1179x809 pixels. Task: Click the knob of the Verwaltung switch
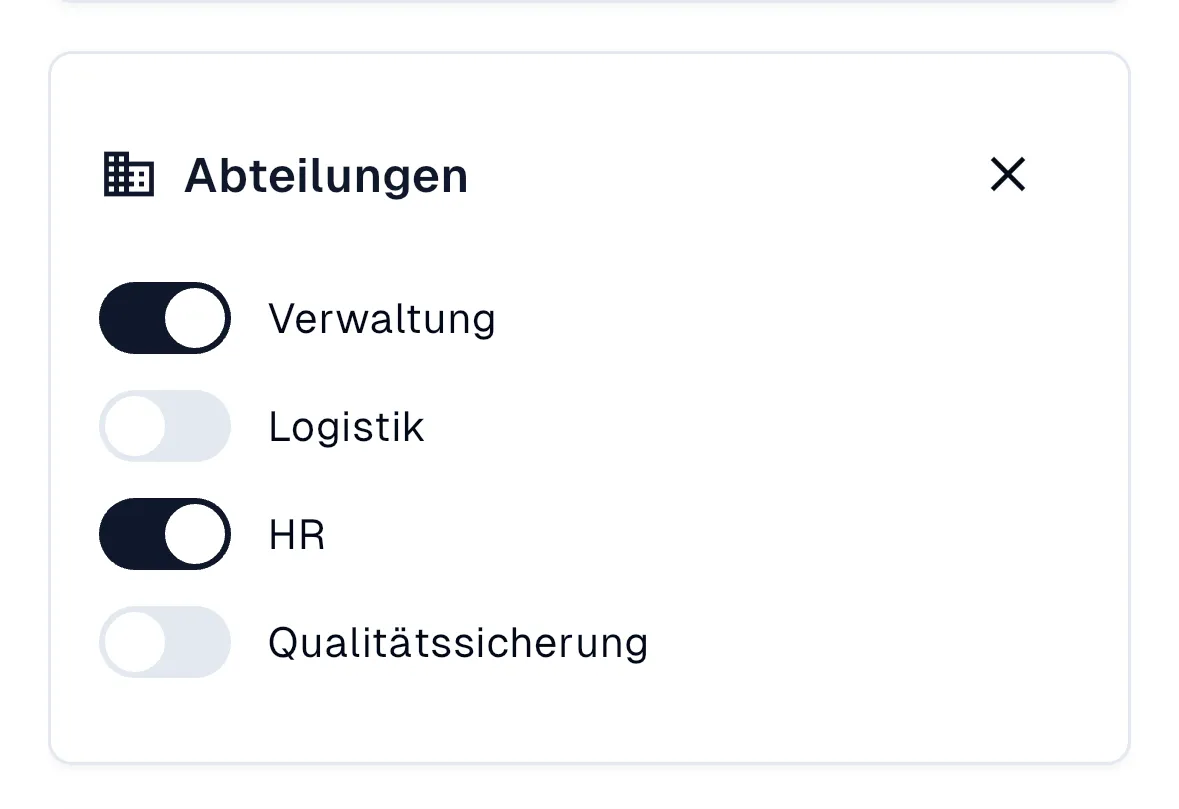194,318
